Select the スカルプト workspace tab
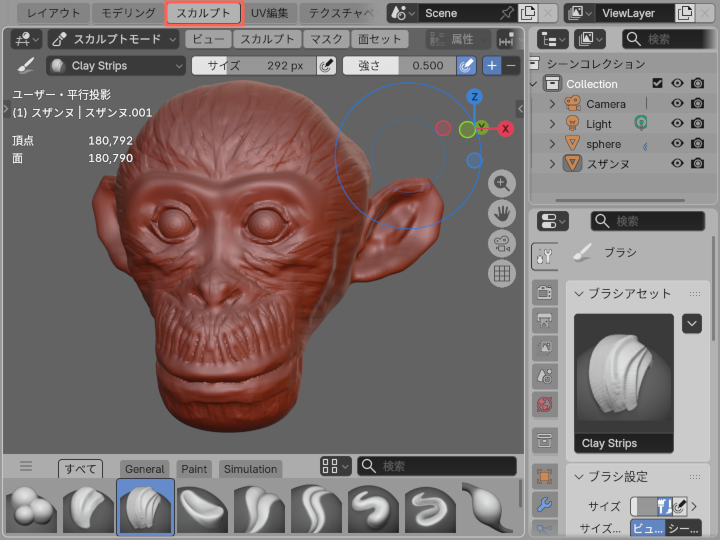This screenshot has width=720, height=540. 203,13
